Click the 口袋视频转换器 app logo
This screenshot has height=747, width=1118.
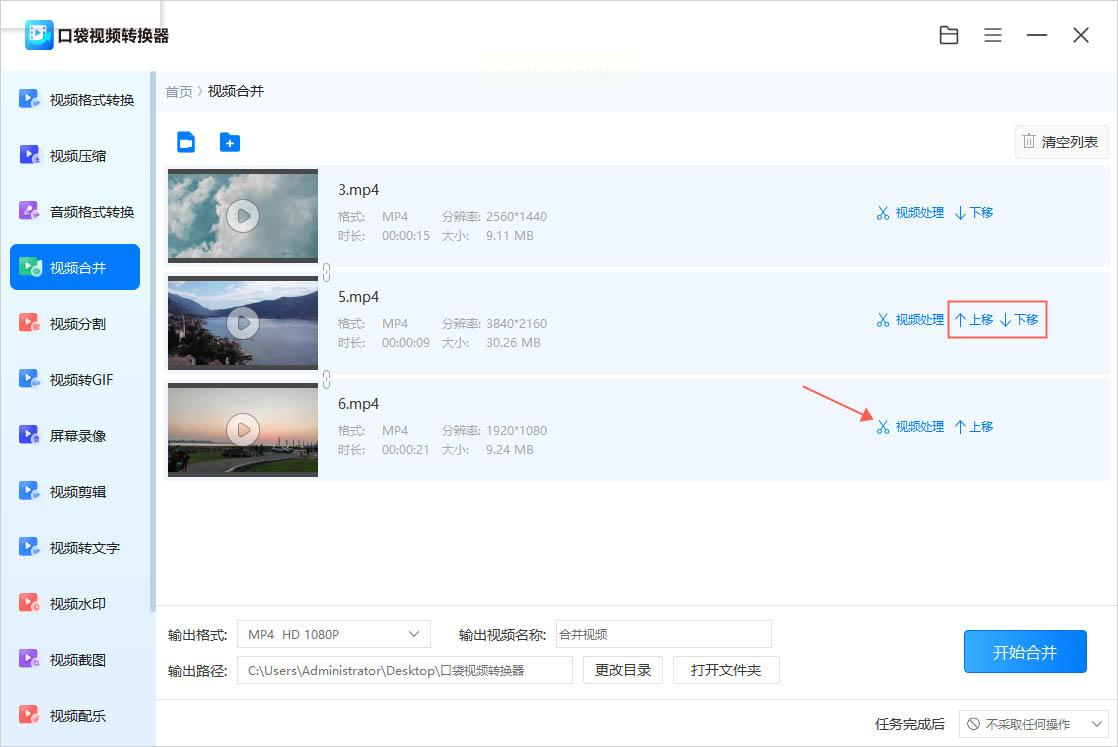(x=39, y=35)
